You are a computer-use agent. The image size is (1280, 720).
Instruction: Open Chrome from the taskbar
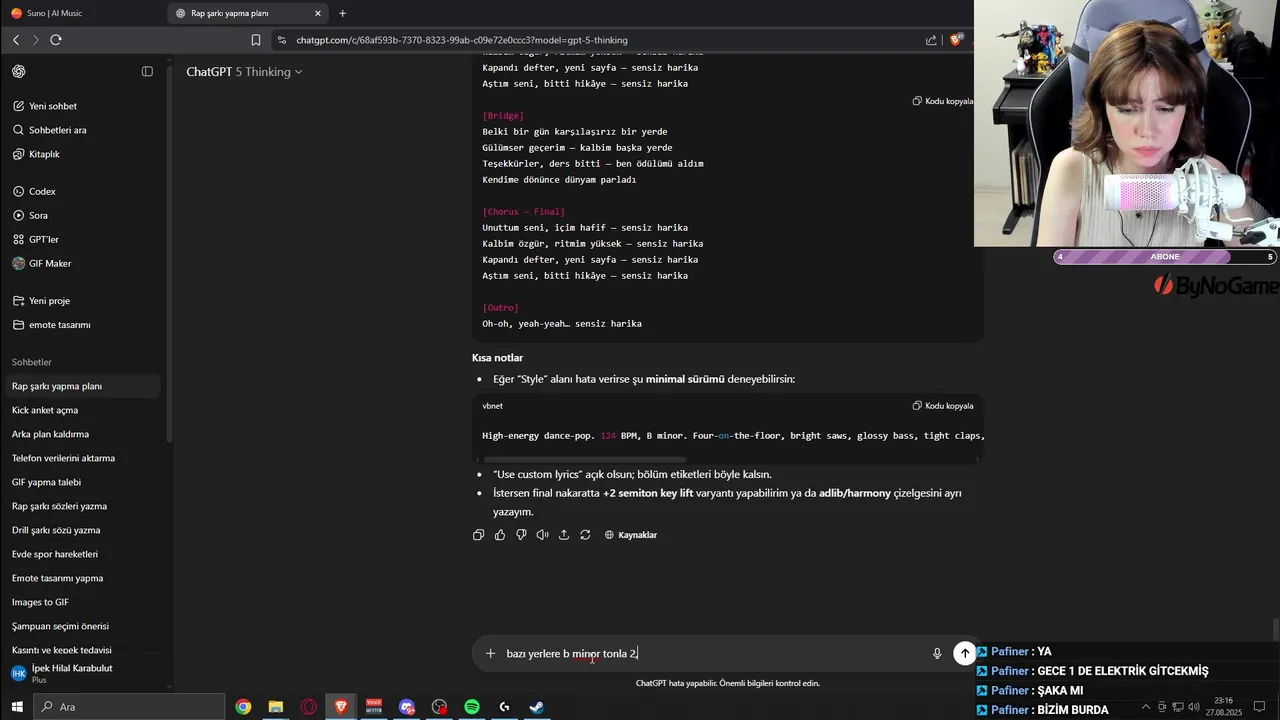243,707
